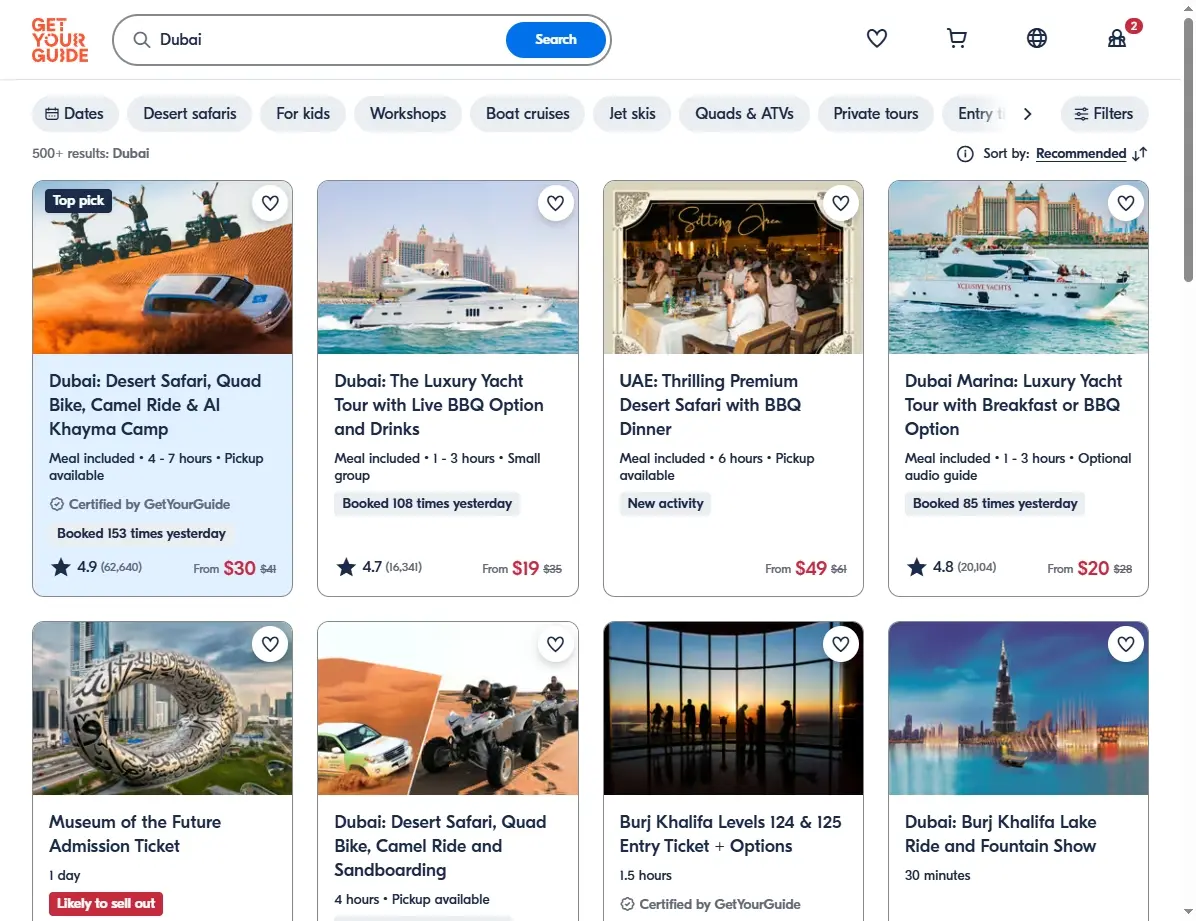The image size is (1196, 921).
Task: Favorite the UAE Thrilling Premium Desert Safari card
Action: click(x=841, y=203)
